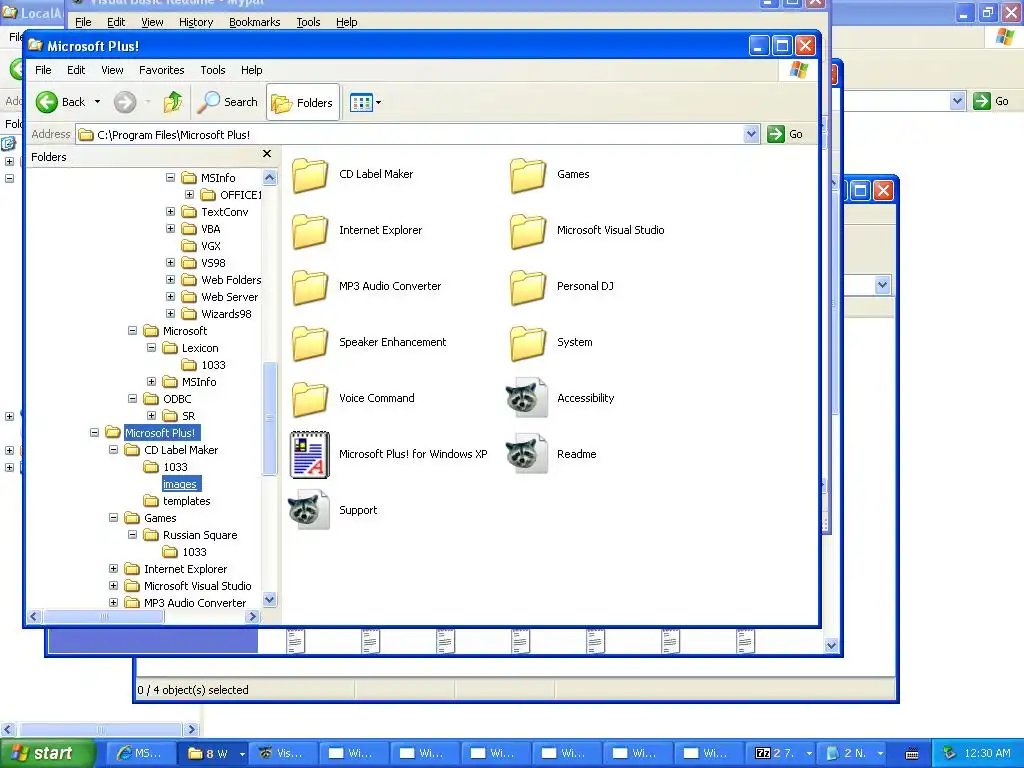This screenshot has height=768, width=1024.
Task: Open the View menu in Microsoft Plus!
Action: pyautogui.click(x=112, y=70)
